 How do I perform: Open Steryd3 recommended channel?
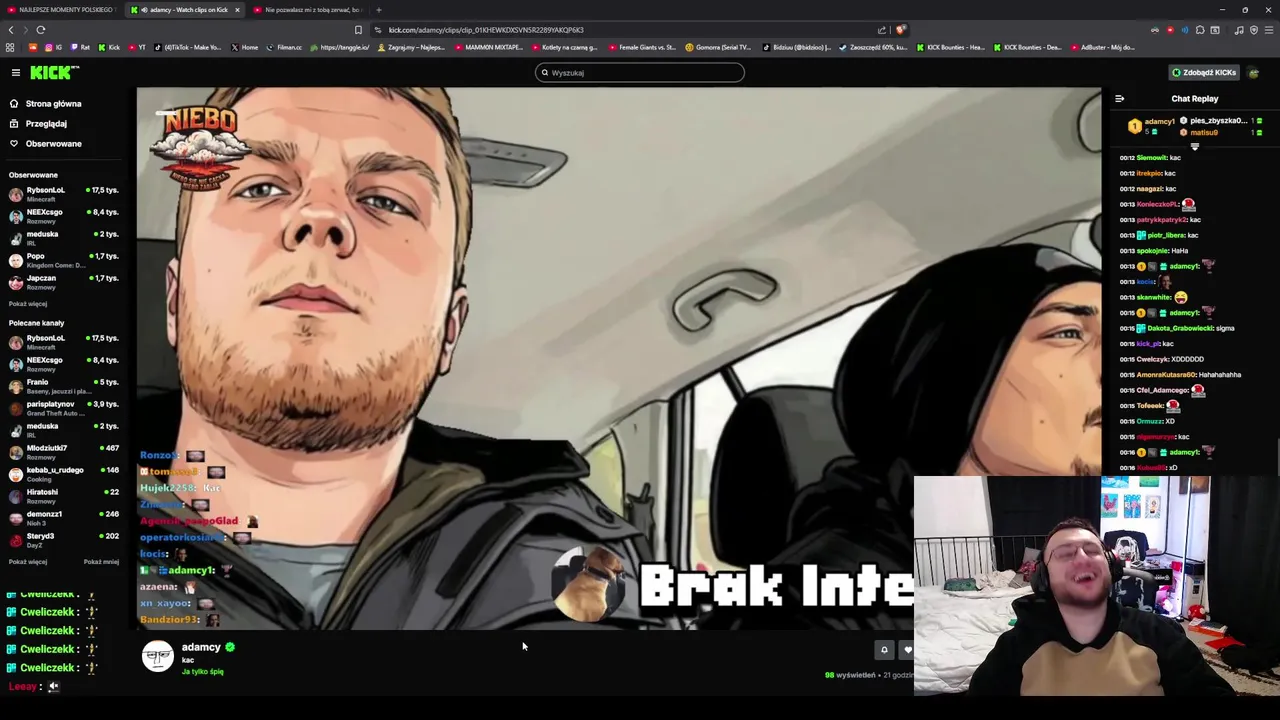(64, 540)
